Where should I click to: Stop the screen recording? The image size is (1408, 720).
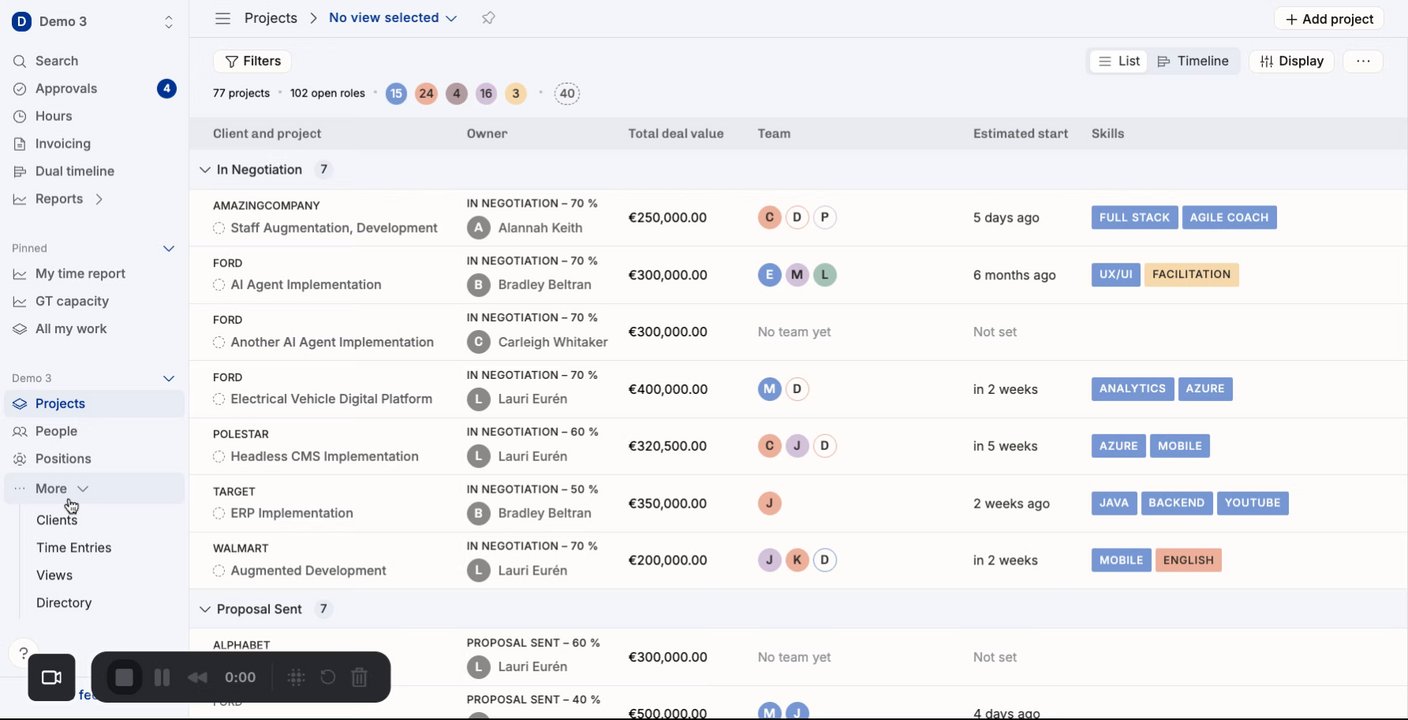point(124,677)
